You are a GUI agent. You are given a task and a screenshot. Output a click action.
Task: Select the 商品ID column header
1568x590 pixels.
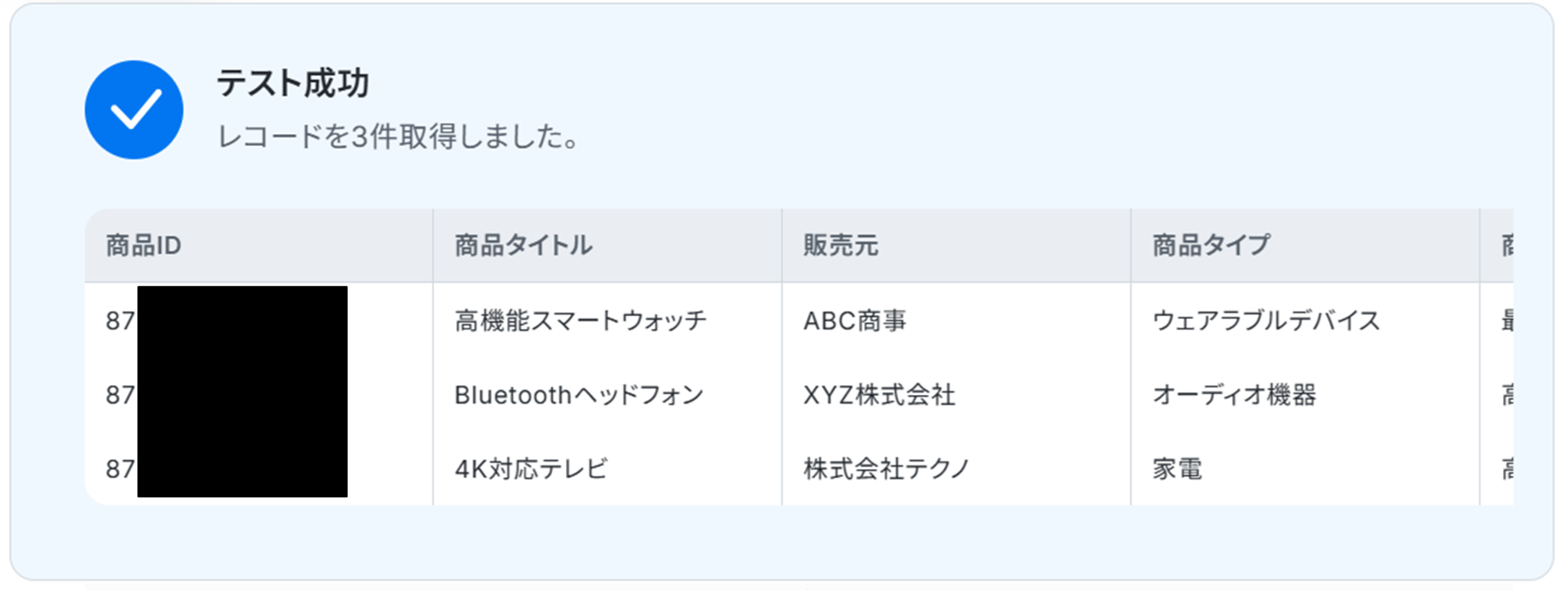click(144, 246)
